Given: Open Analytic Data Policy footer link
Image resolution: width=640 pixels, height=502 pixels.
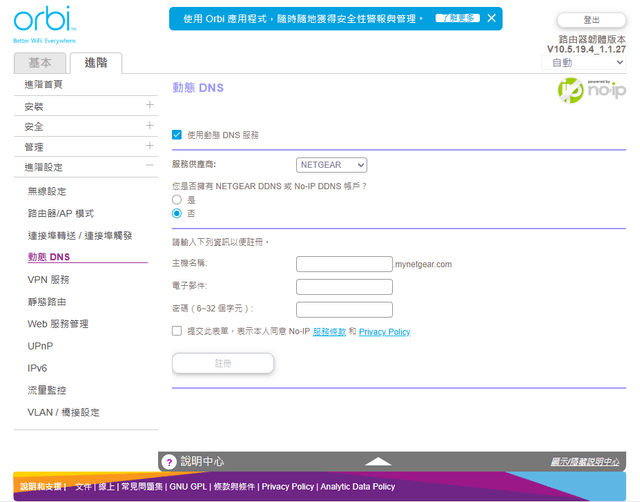Looking at the screenshot, I should click(358, 486).
